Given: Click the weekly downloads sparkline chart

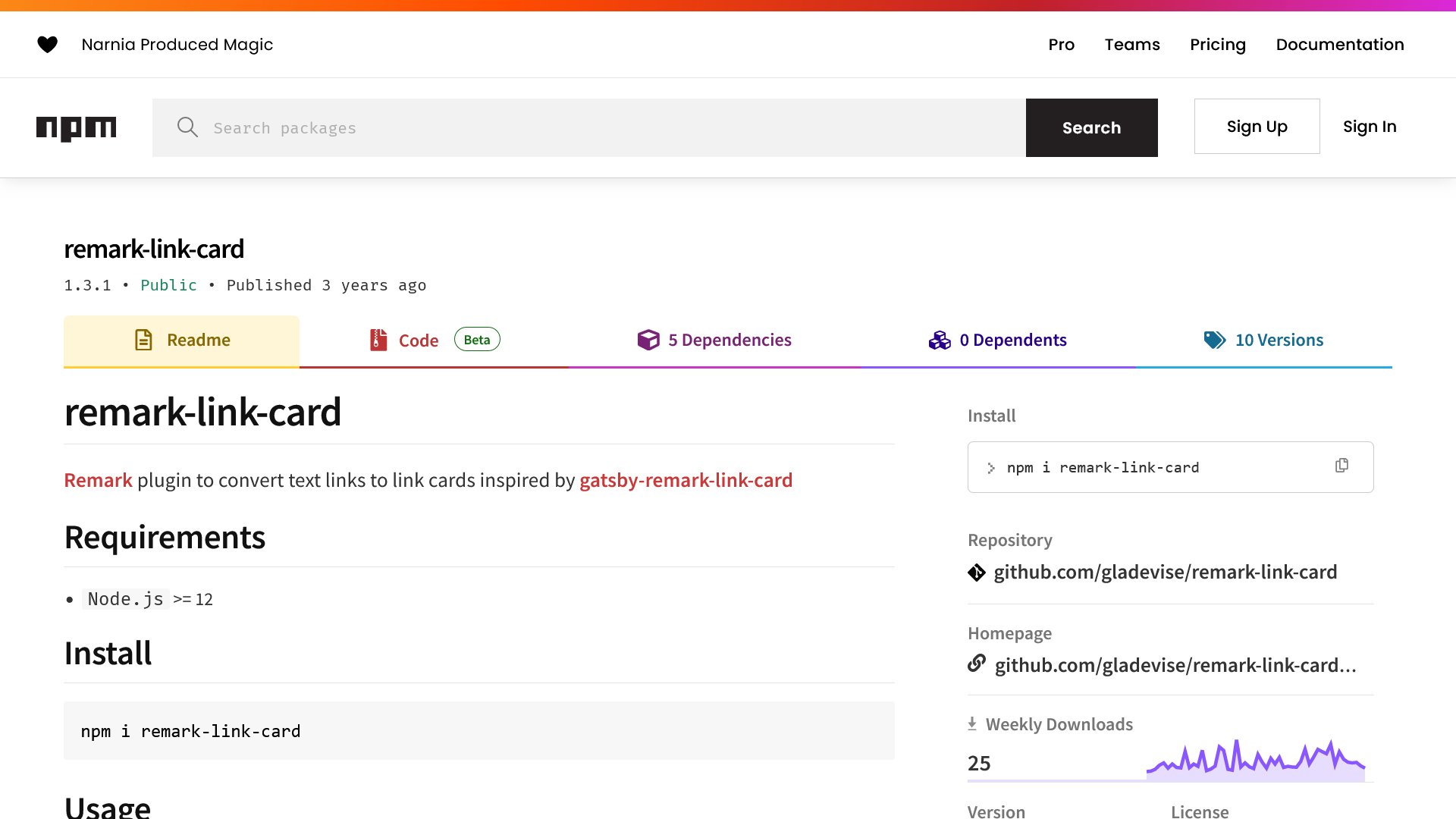Looking at the screenshot, I should (1256, 761).
